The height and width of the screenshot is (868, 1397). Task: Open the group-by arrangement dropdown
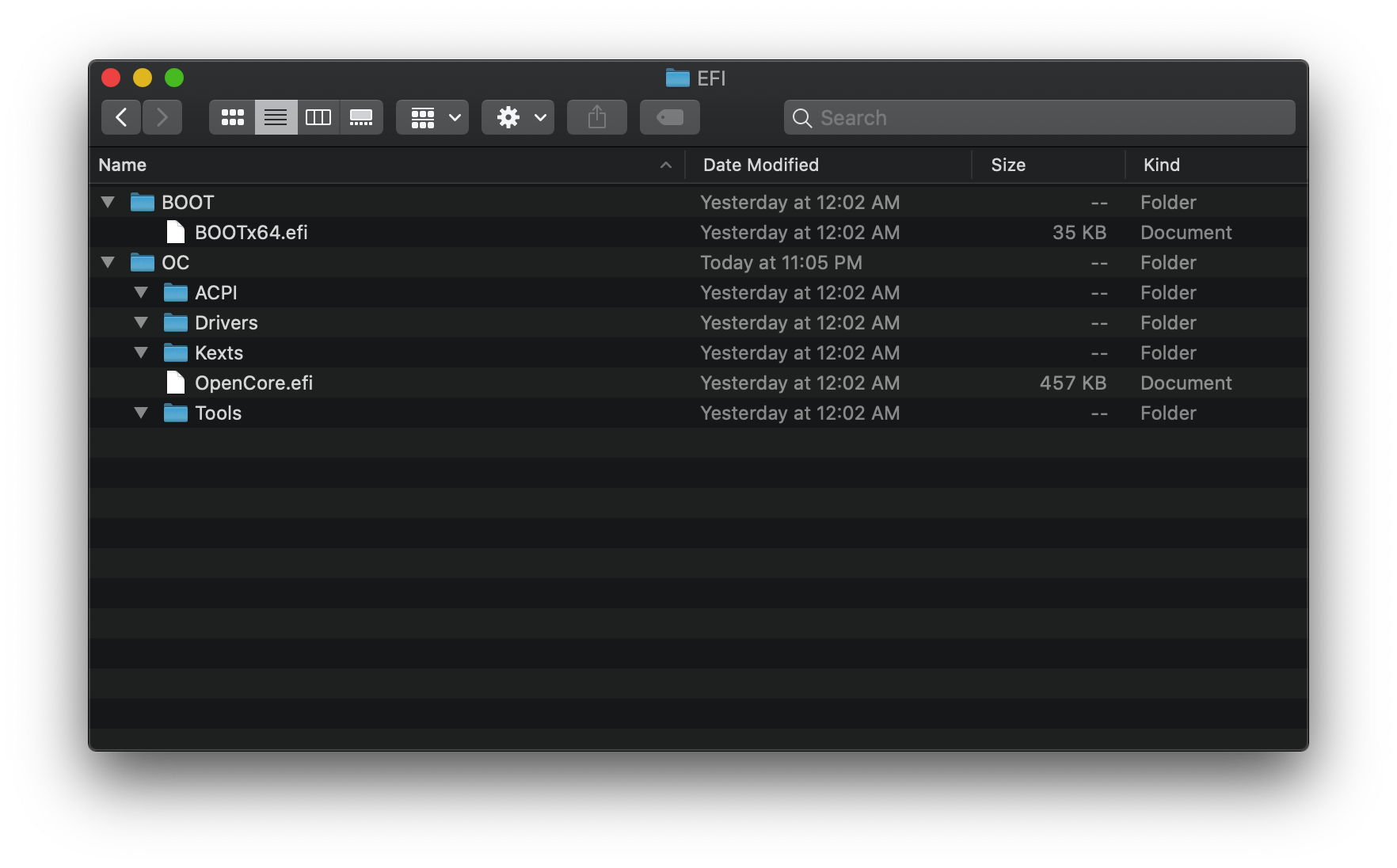coord(432,117)
